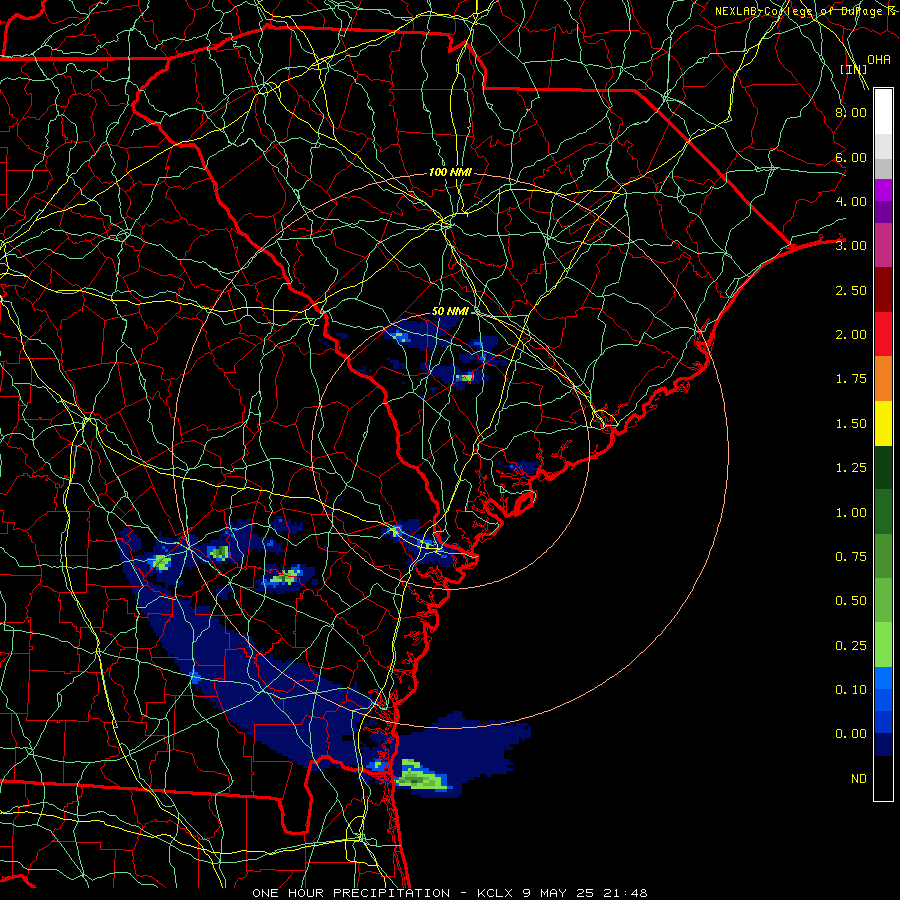This screenshot has width=900, height=900.
Task: Click the 0.00 legend value
Action: tap(851, 734)
